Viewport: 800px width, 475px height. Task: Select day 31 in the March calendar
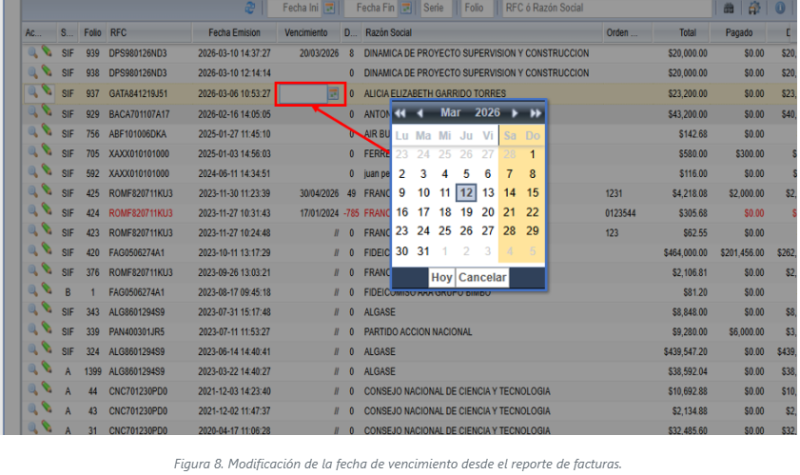423,251
